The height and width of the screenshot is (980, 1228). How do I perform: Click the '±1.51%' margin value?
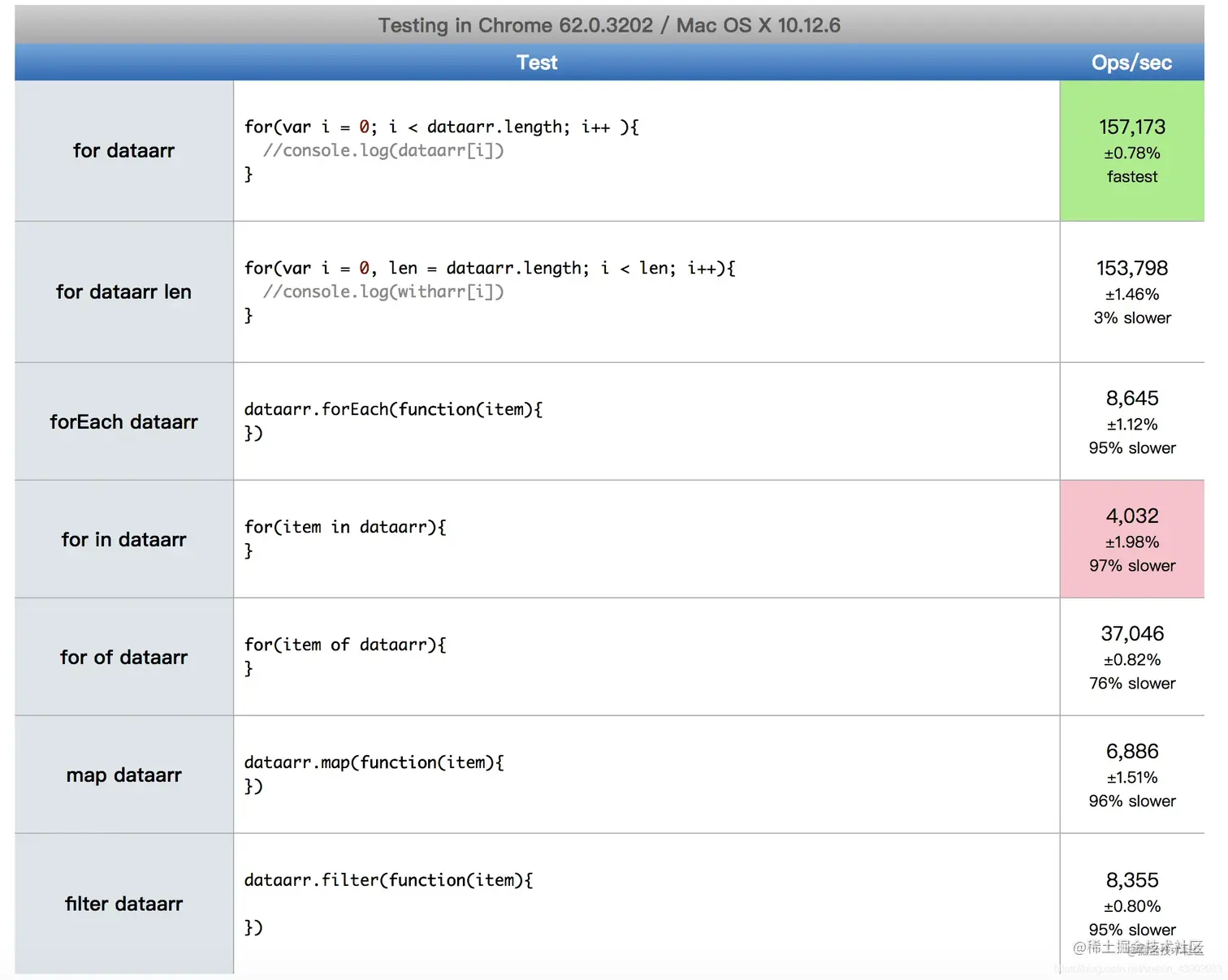click(1132, 777)
